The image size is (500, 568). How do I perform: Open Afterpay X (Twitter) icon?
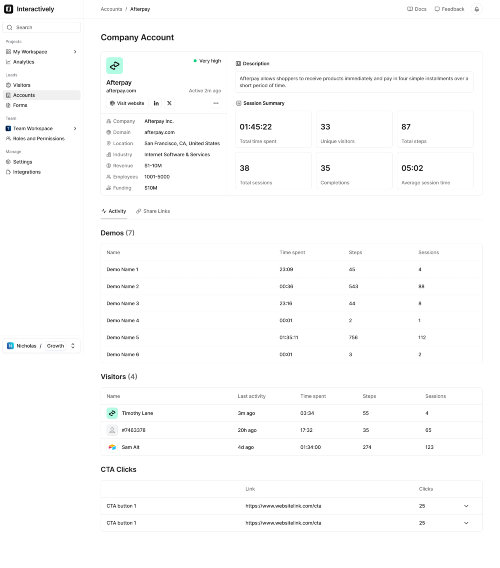tap(169, 103)
